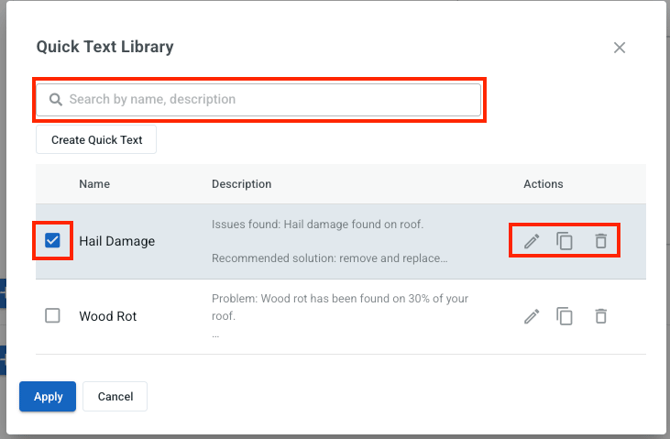Cancel the quick text selection

coord(115,396)
